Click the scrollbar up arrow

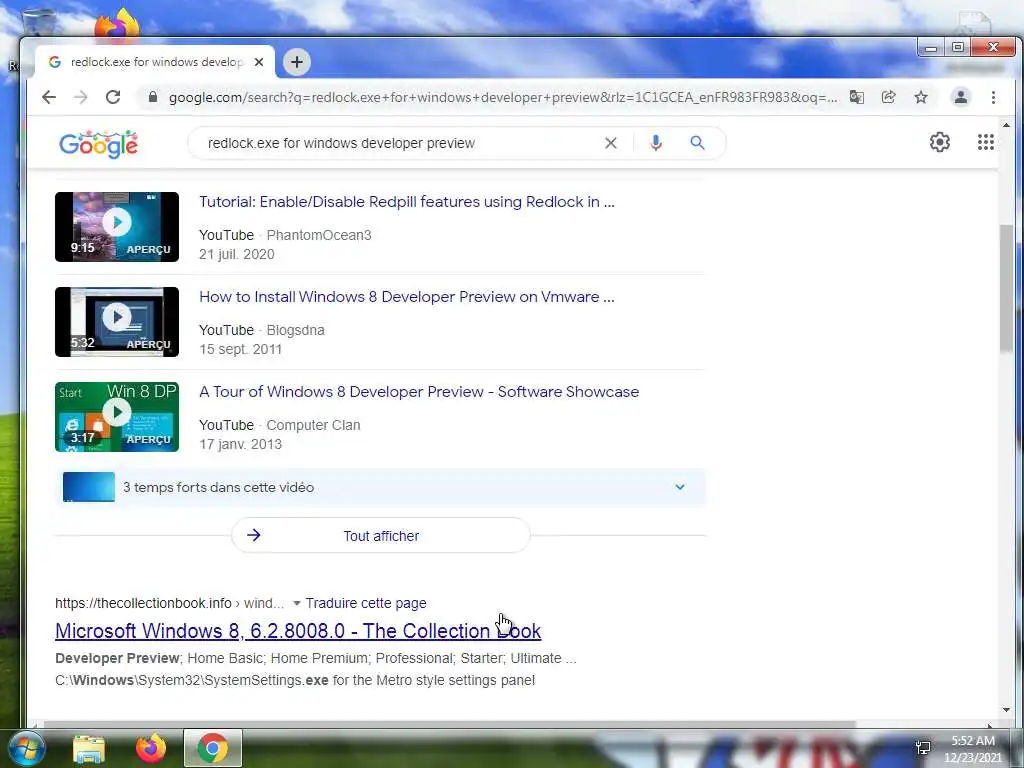[1006, 125]
